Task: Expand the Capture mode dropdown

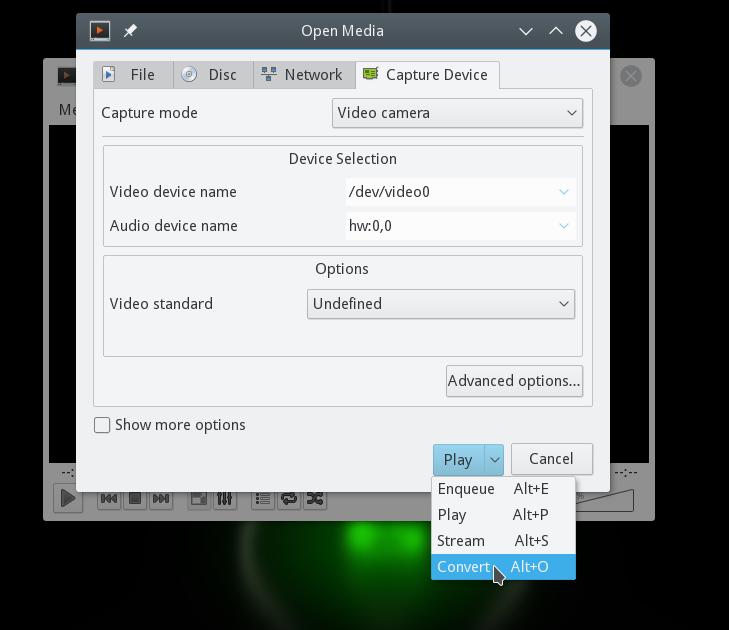Action: 457,113
